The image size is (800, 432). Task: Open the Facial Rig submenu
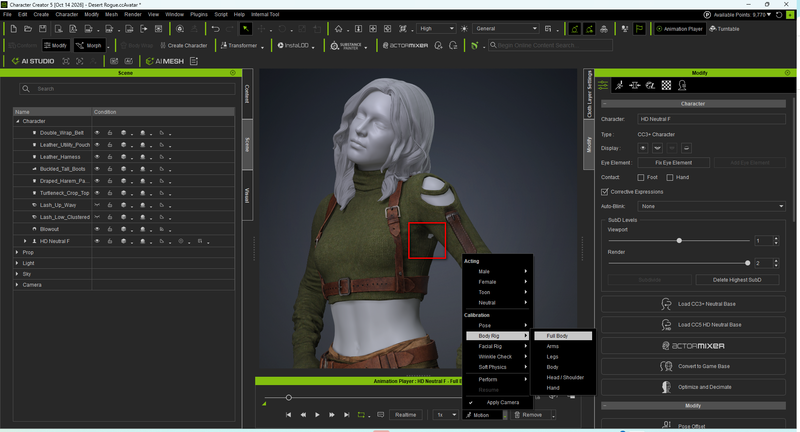click(x=497, y=346)
